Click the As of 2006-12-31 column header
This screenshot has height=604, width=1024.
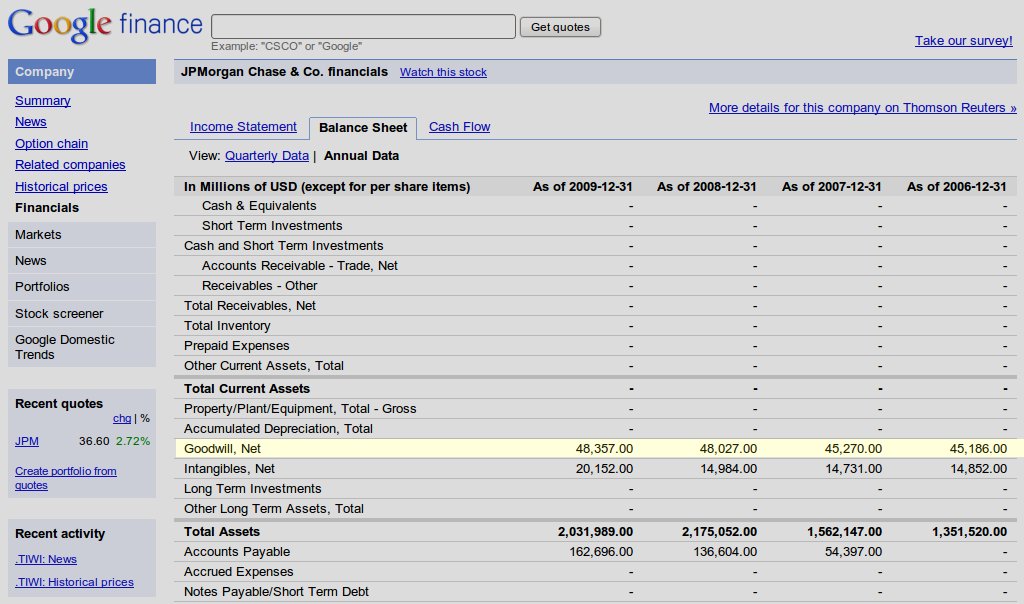(x=957, y=187)
